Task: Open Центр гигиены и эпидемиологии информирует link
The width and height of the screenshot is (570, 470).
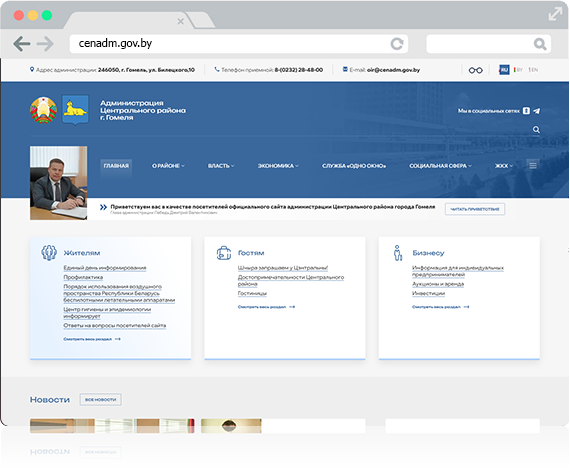Action: [x=107, y=313]
